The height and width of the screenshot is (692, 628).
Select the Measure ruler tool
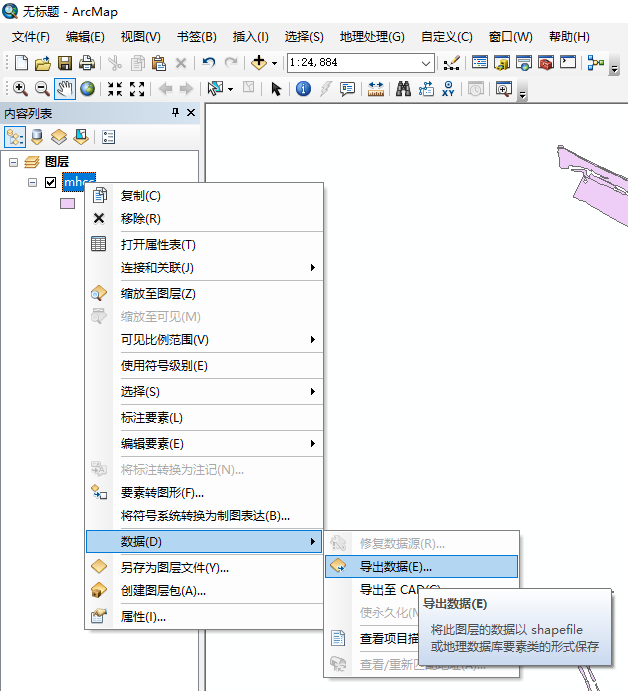pyautogui.click(x=376, y=89)
